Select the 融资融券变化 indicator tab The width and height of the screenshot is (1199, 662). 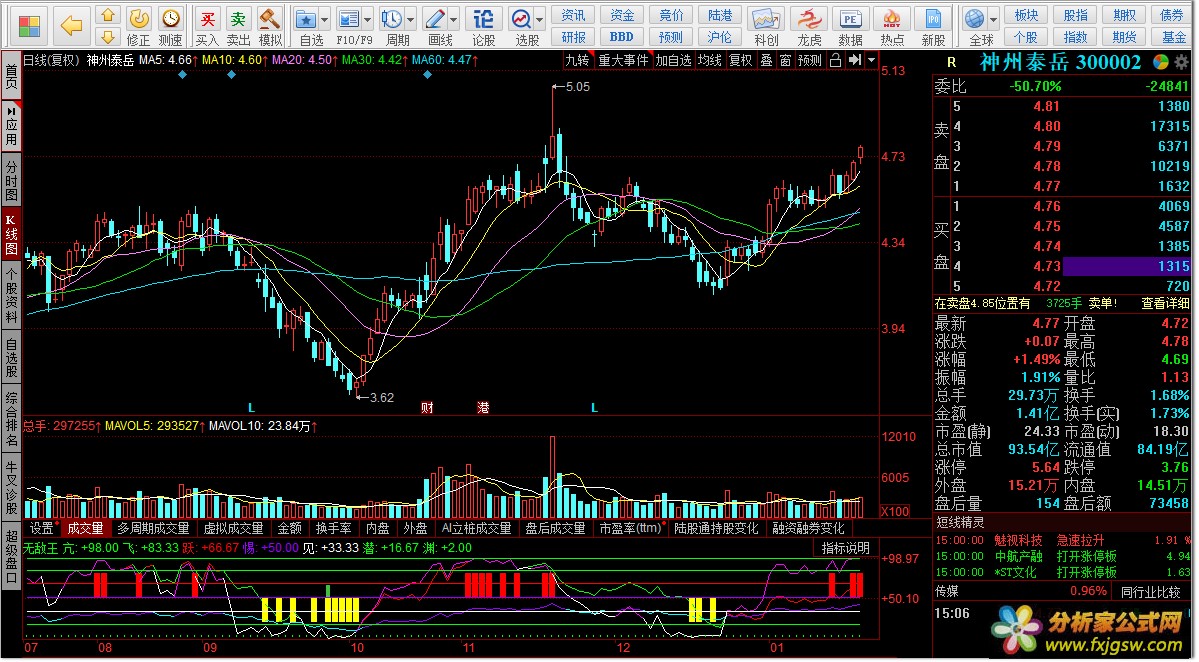[808, 528]
